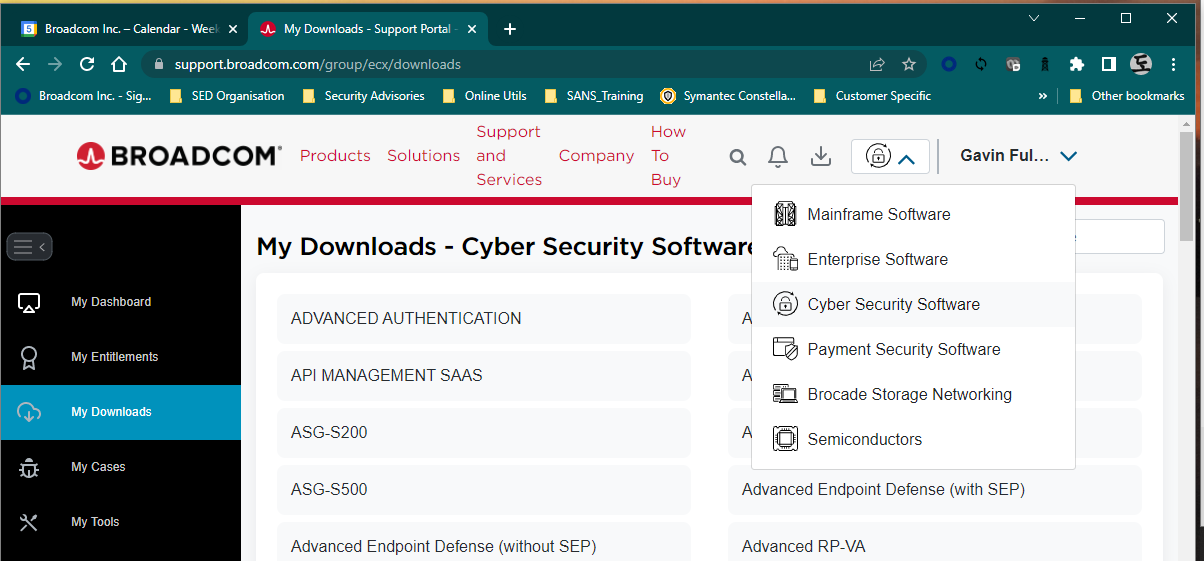Select Enterprise Software from the dropdown
1204x561 pixels.
tap(913, 259)
